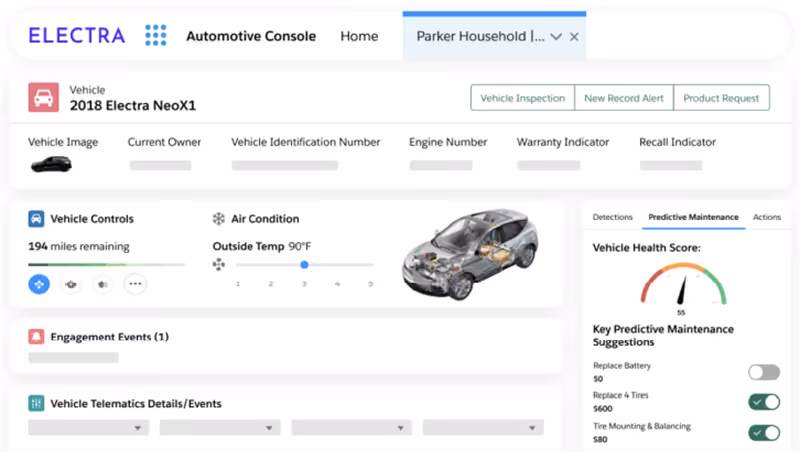Image resolution: width=800 pixels, height=452 pixels.
Task: Click the Vehicle Inspection button
Action: coord(522,98)
